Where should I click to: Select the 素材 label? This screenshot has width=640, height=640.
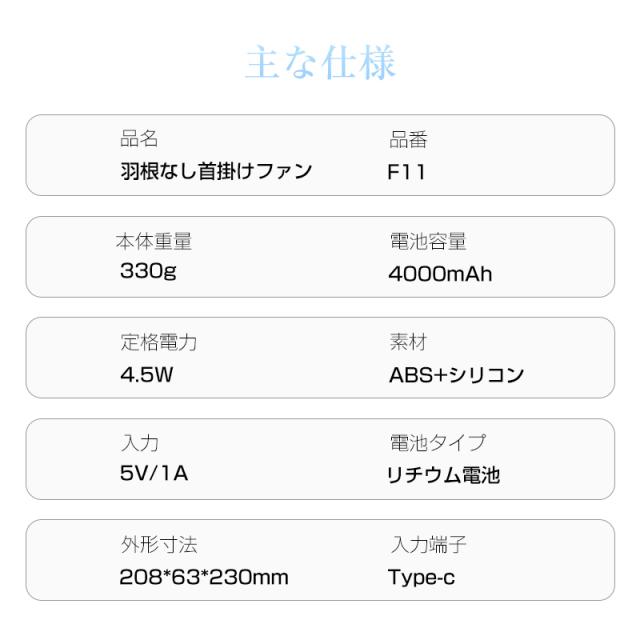tap(408, 343)
